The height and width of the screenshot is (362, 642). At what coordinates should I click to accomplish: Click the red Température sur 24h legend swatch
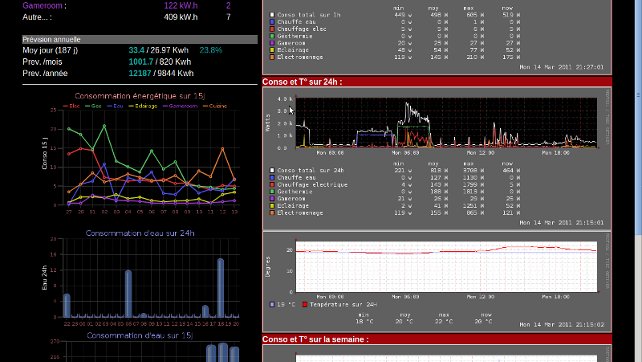coord(305,304)
